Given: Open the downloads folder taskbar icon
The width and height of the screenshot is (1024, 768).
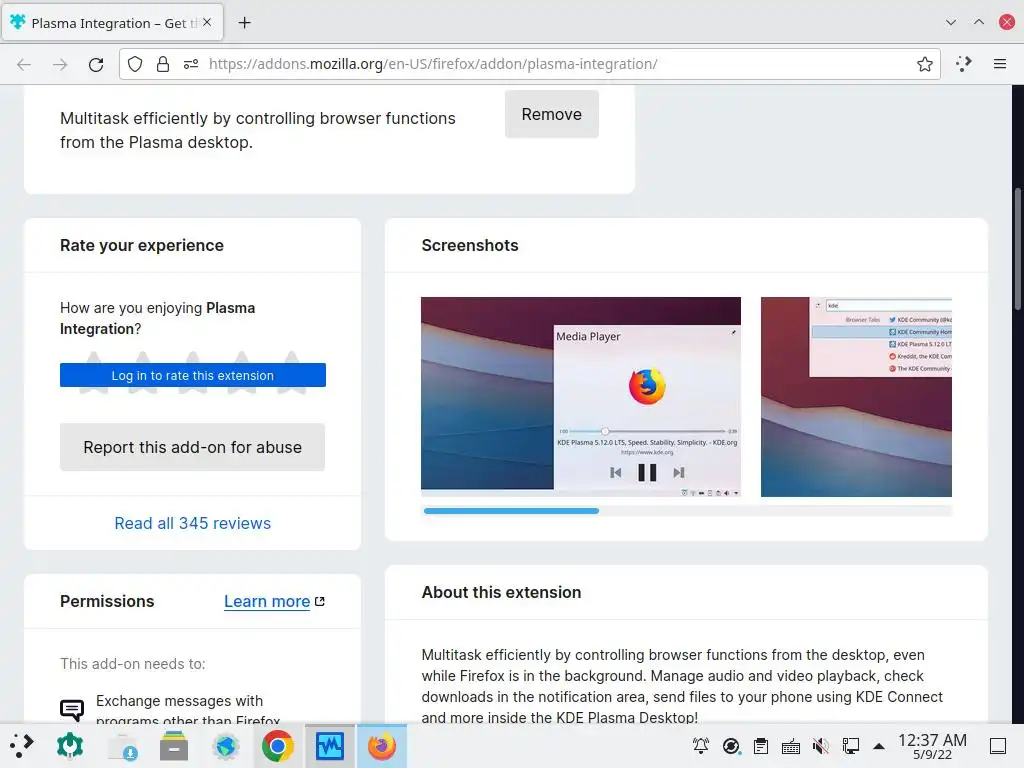Looking at the screenshot, I should (x=122, y=746).
